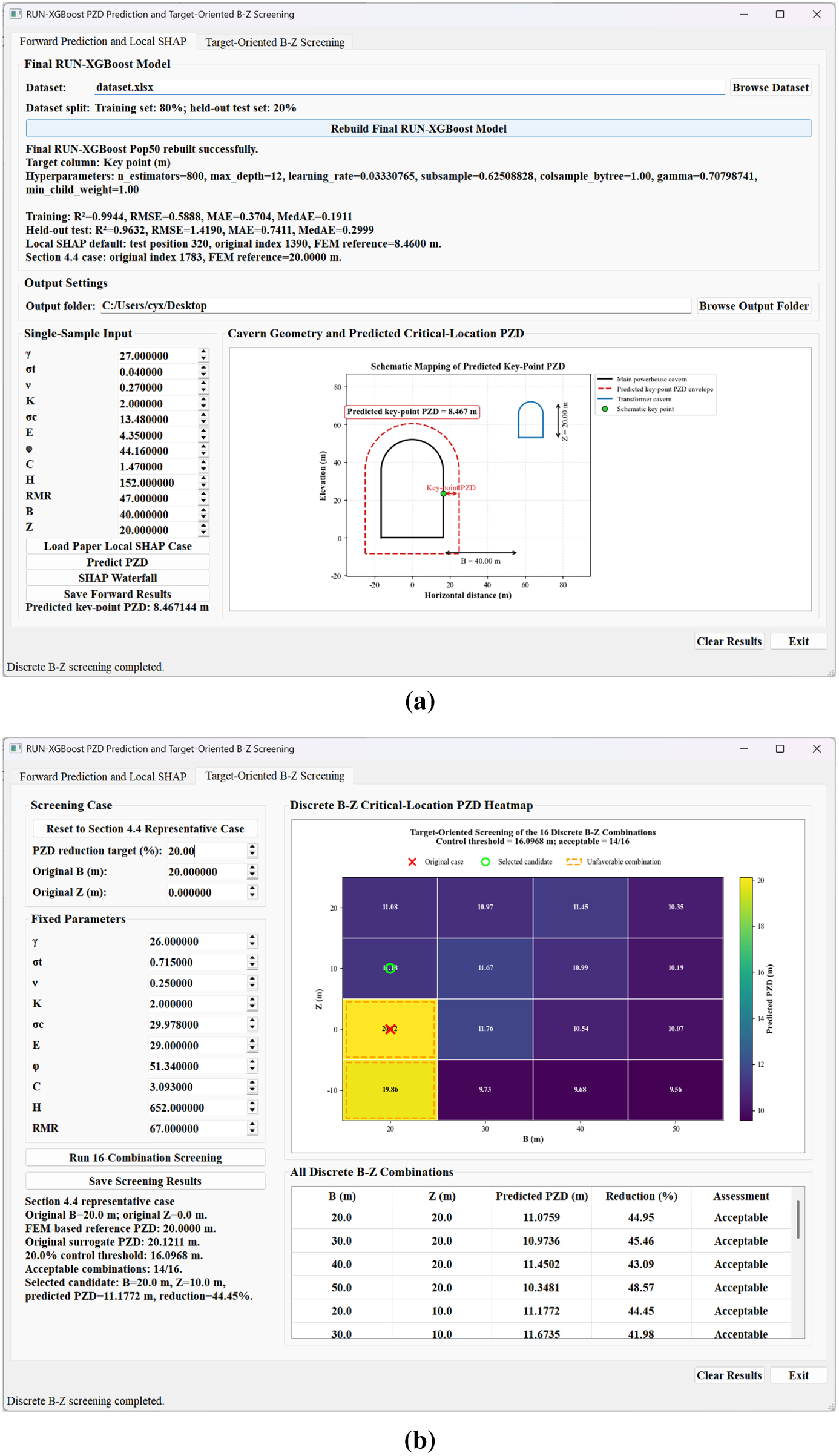This screenshot has height=1456, width=839.
Task: Click the H value 652.000000 field
Action: pos(197,1108)
